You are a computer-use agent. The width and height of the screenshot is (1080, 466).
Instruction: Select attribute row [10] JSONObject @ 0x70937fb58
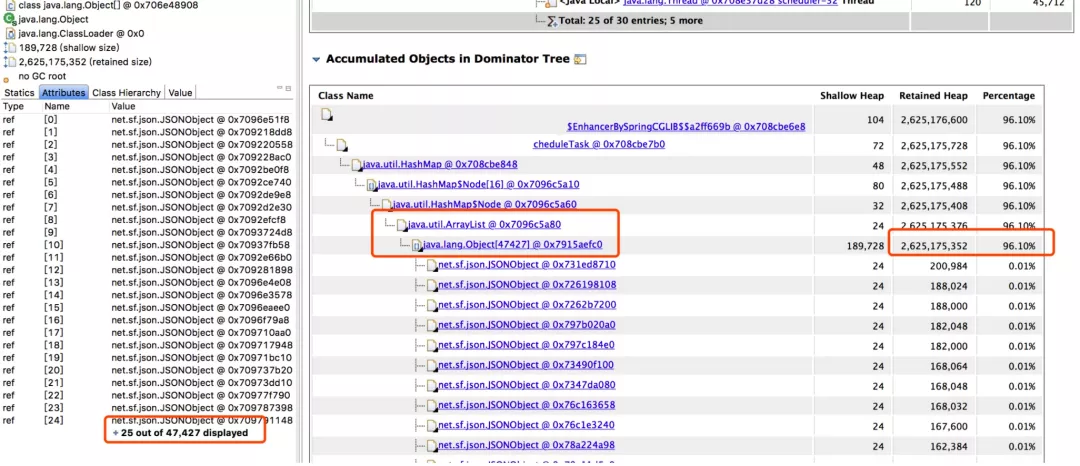coord(147,244)
